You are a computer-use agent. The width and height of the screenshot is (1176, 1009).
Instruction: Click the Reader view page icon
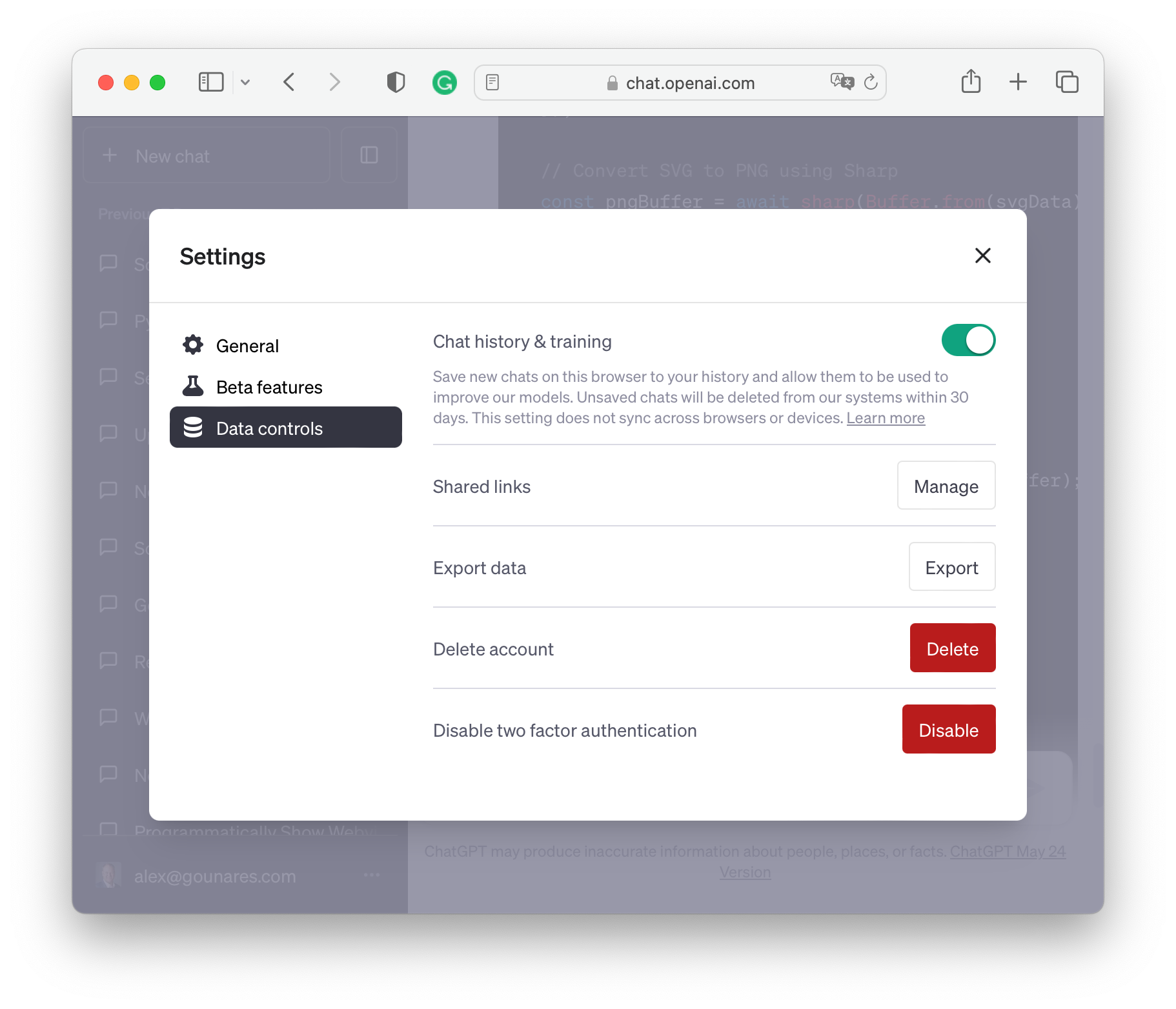click(x=492, y=83)
